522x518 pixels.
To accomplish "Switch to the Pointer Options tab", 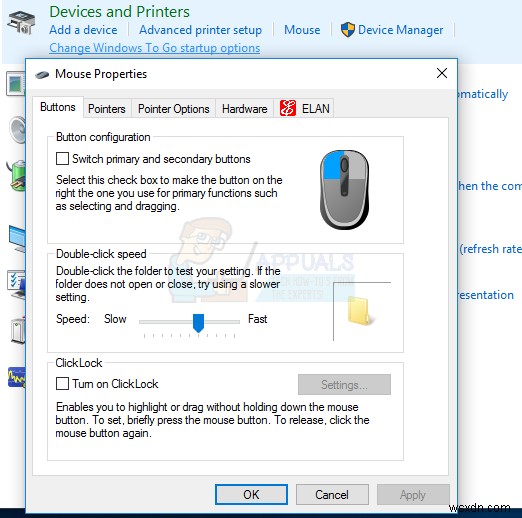I will 174,109.
